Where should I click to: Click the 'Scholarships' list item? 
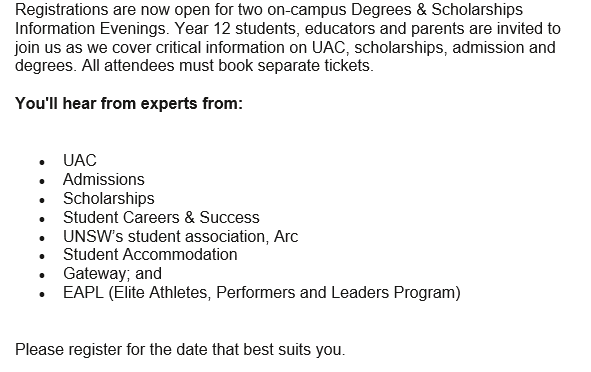click(x=109, y=199)
